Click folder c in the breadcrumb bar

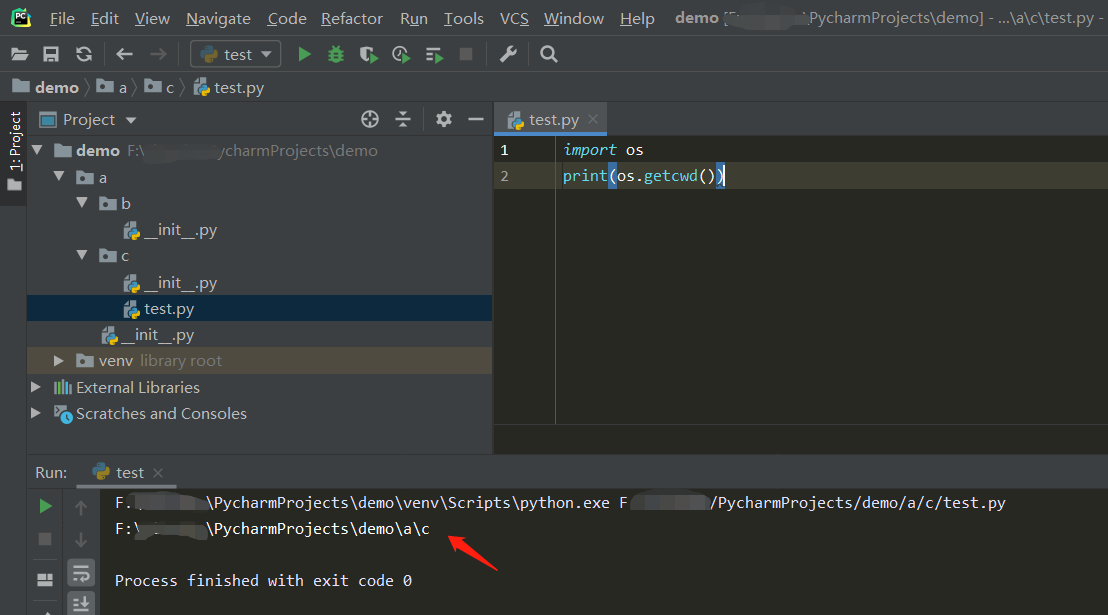point(159,88)
